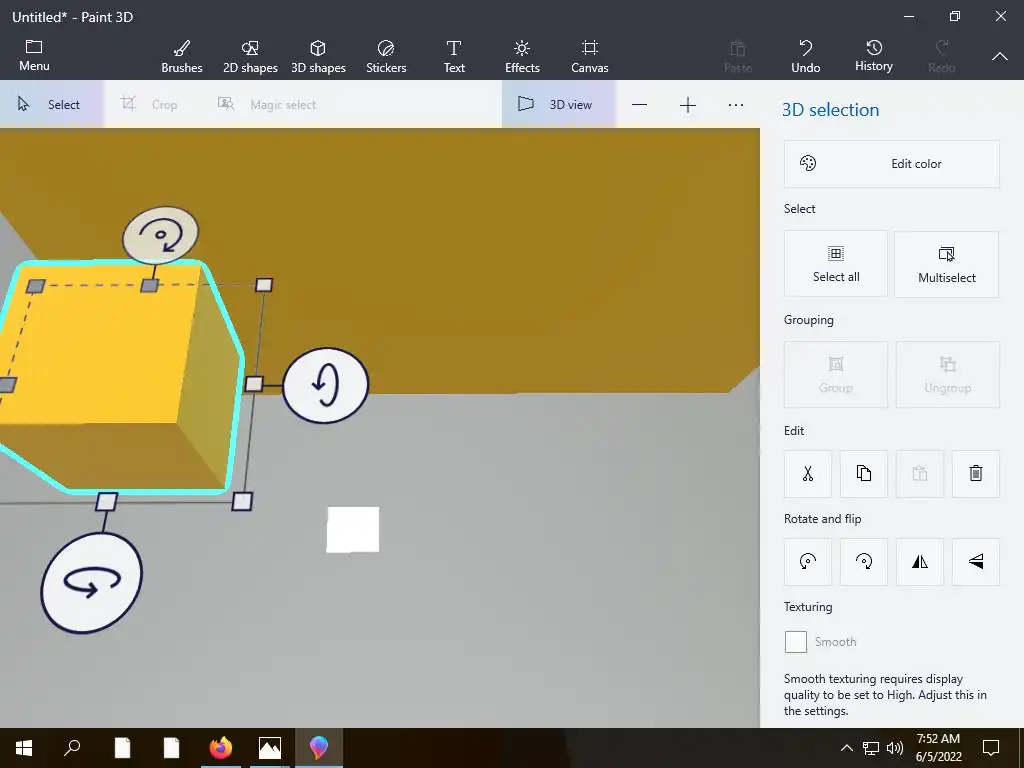
Task: Click the top-right corner resize handle
Action: 264,285
